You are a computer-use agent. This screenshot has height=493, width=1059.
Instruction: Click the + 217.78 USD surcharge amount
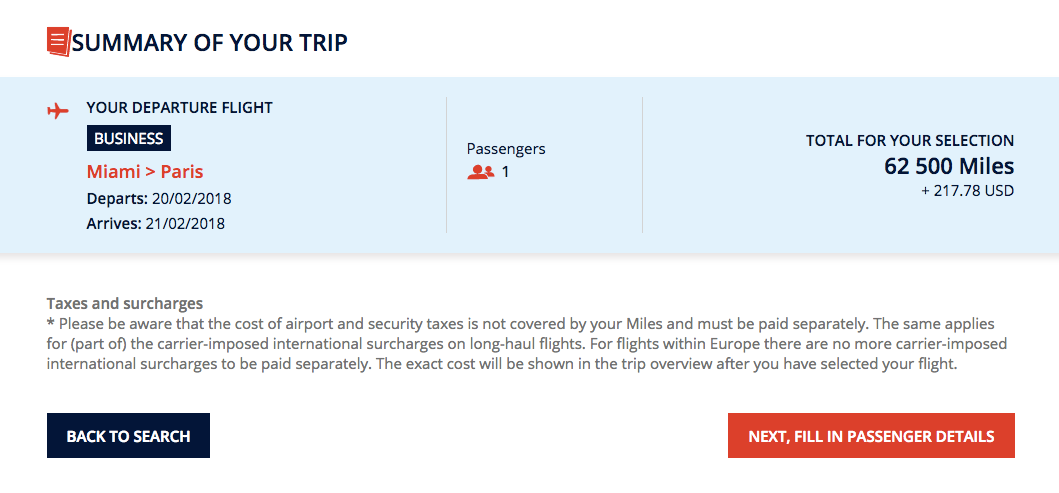tap(967, 190)
